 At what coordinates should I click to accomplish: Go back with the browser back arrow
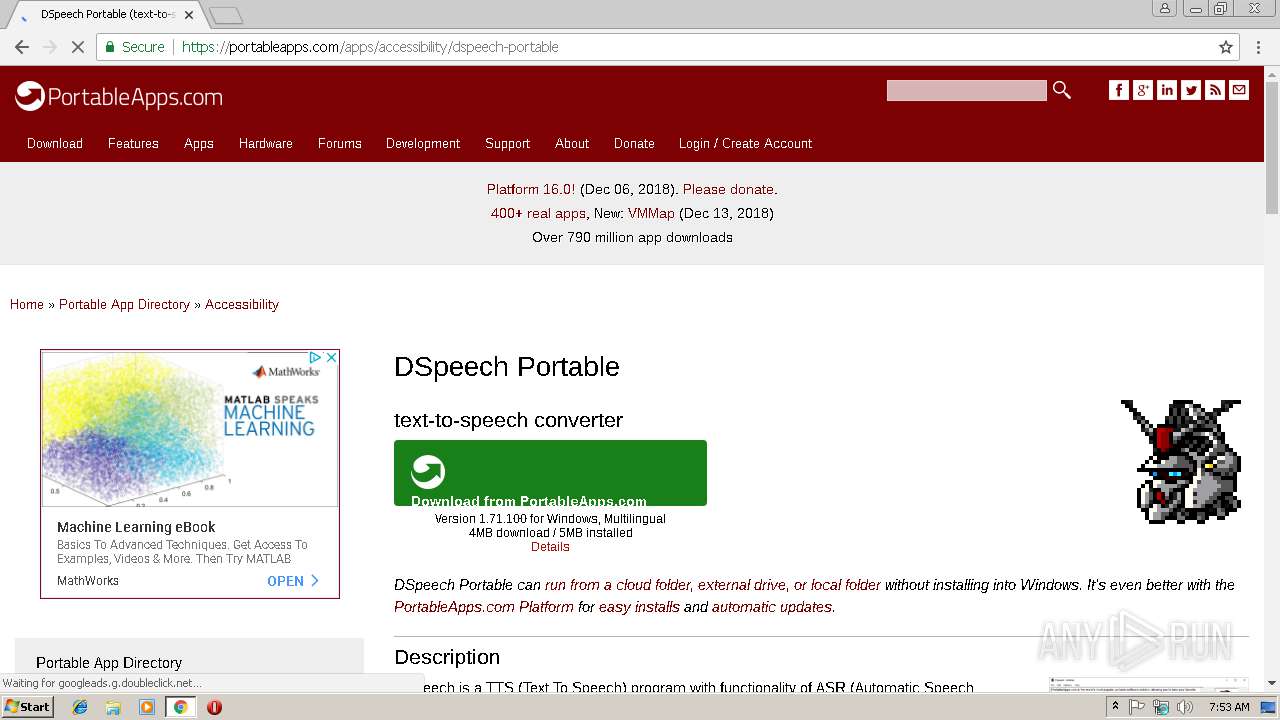tap(22, 47)
